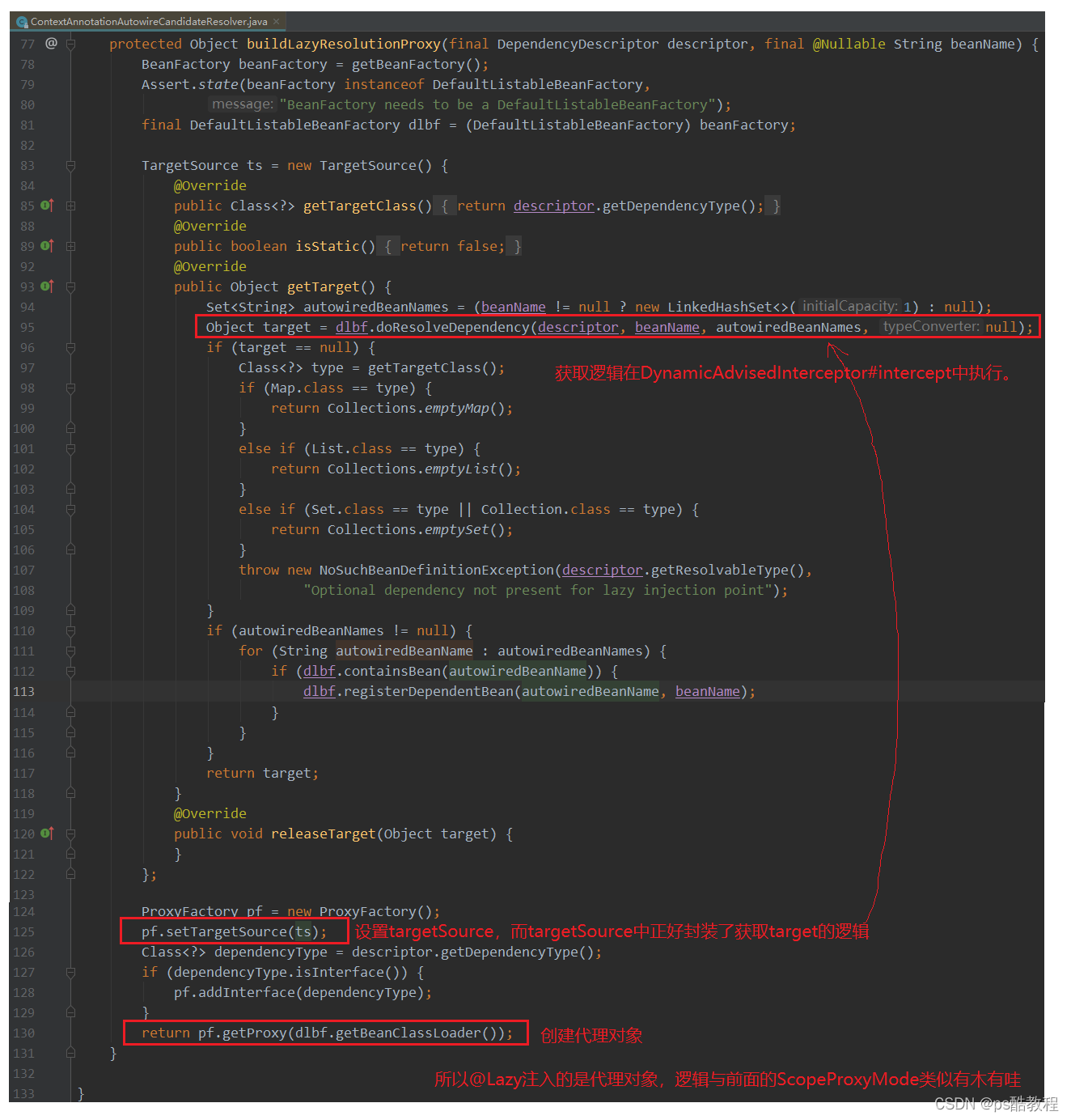Click LinkedHashSet constructor on line 94
The image size is (1071, 1120).
720,307
